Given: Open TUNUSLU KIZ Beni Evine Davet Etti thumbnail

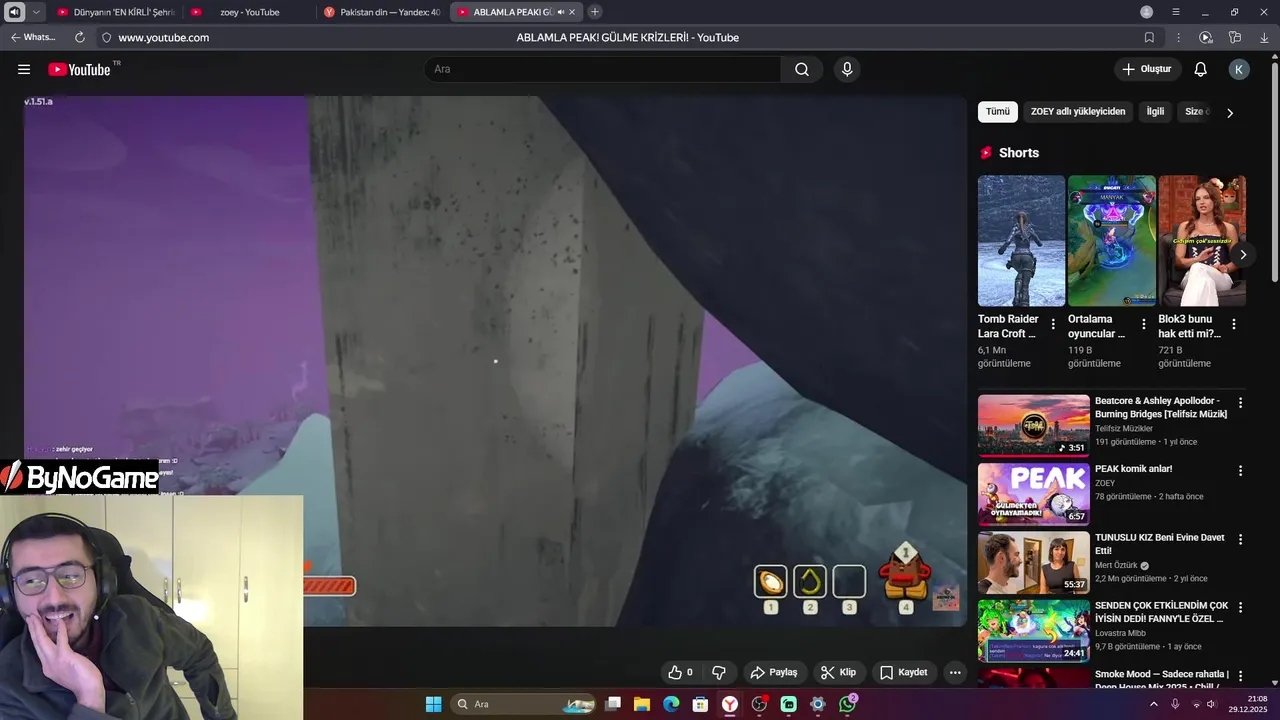Looking at the screenshot, I should click(x=1034, y=562).
